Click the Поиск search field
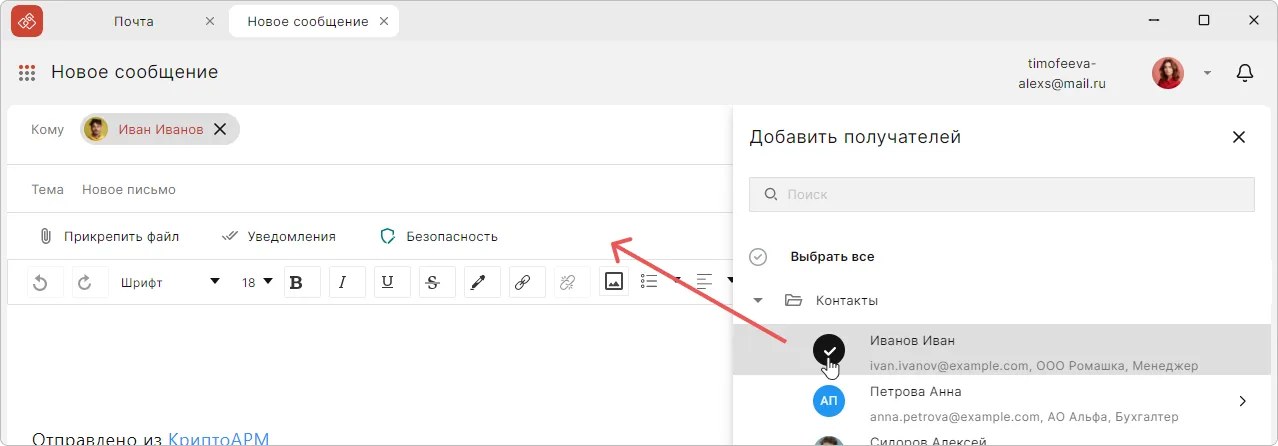 click(x=1002, y=195)
